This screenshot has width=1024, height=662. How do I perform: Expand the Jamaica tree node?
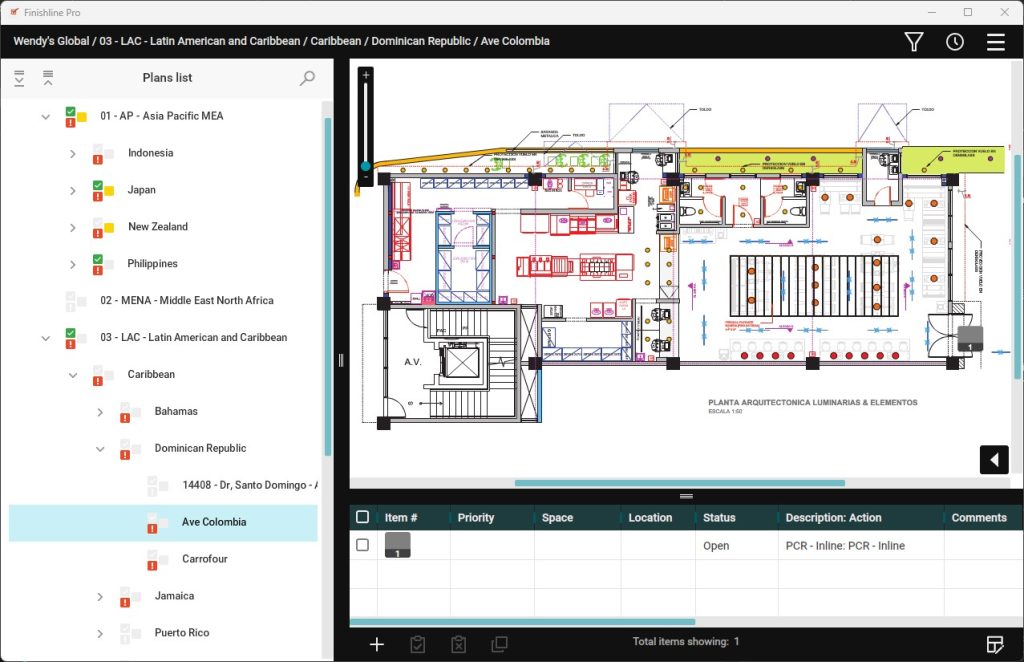[100, 597]
